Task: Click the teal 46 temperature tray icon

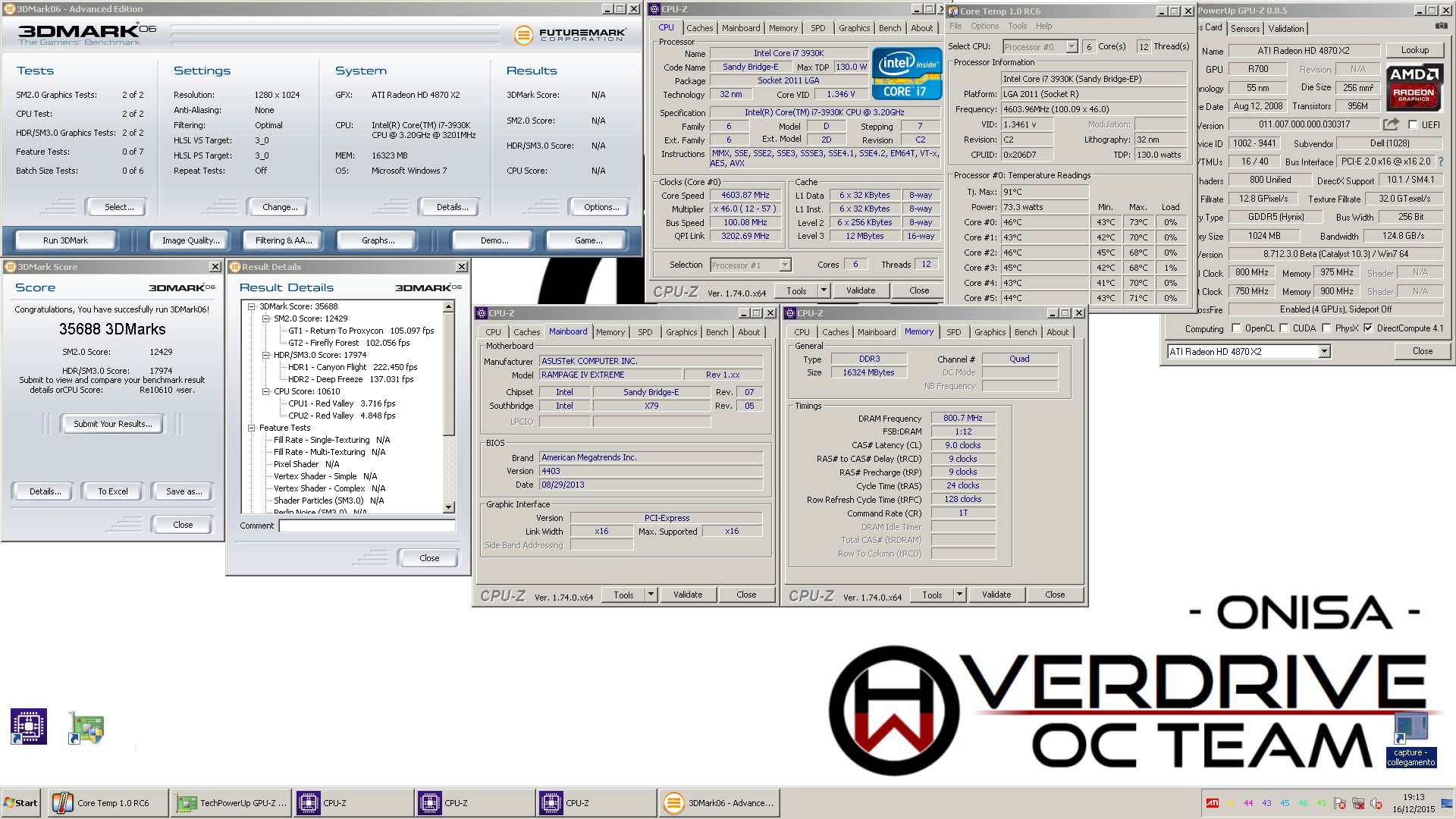Action: 1304,803
